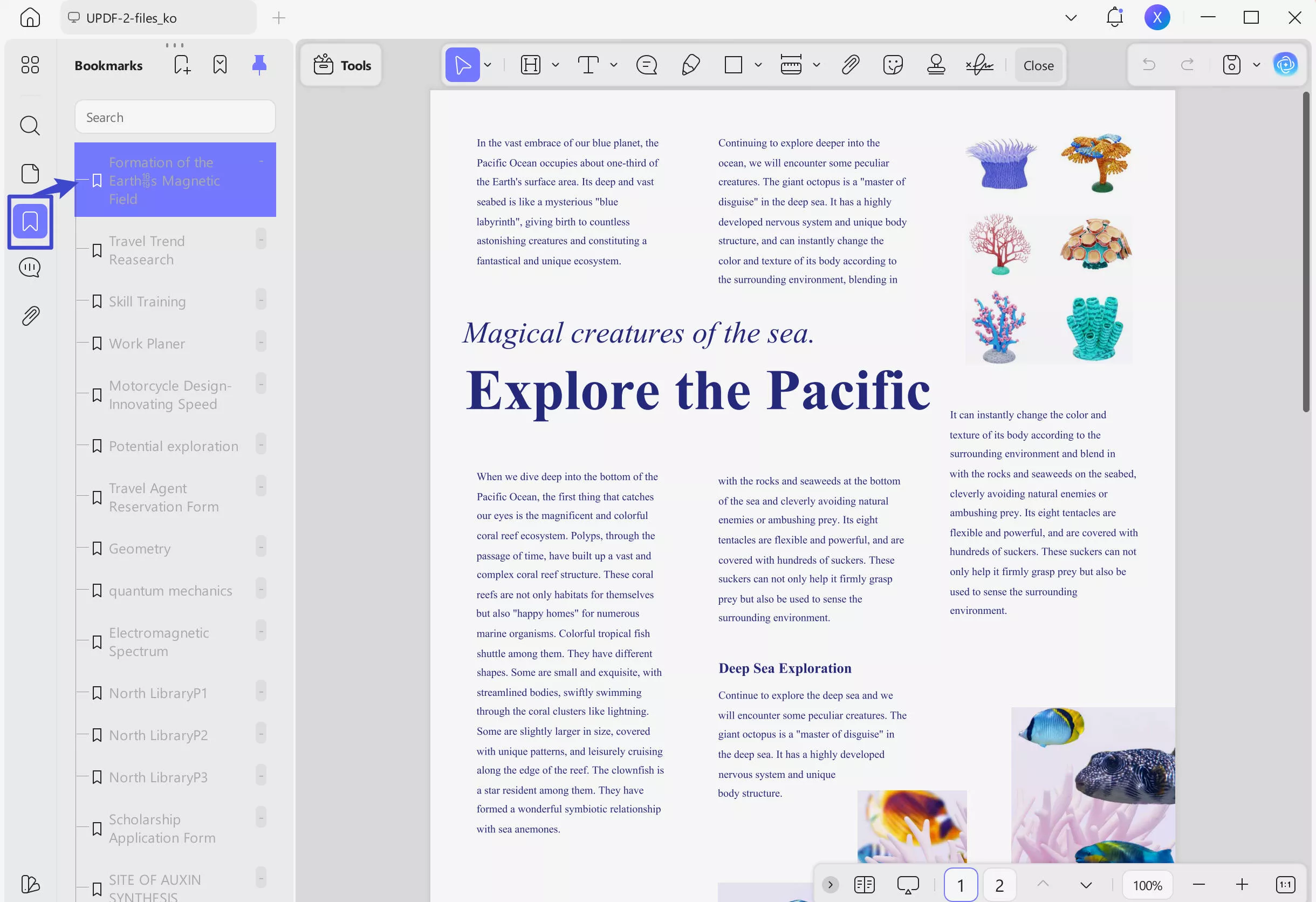Screen dimensions: 1316x902
Task: Open the pages panel in left sidebar
Action: tap(30, 173)
